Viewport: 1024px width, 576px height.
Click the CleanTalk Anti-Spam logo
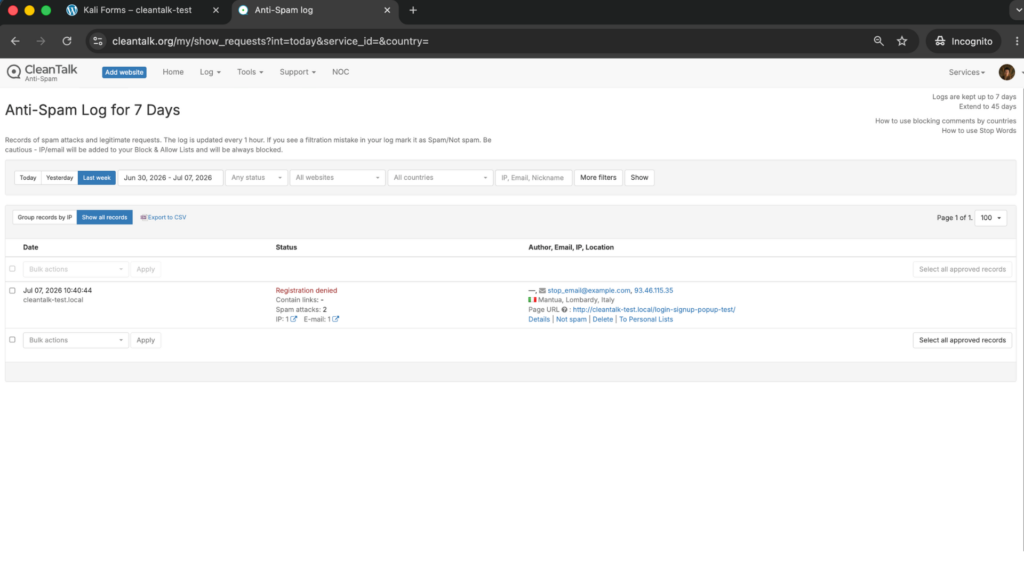click(42, 72)
